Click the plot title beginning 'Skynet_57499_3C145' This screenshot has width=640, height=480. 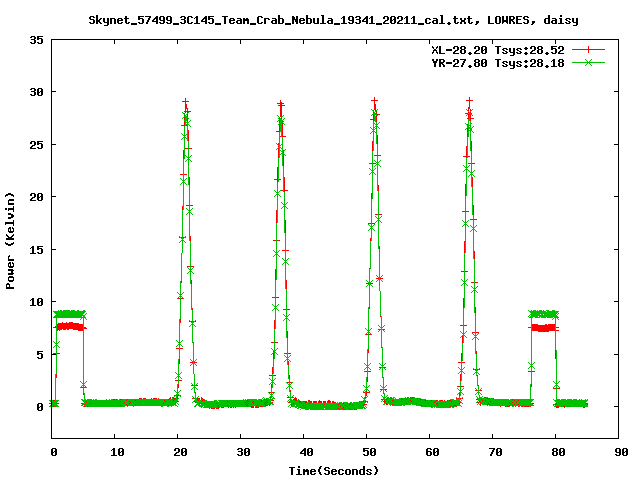coord(333,20)
